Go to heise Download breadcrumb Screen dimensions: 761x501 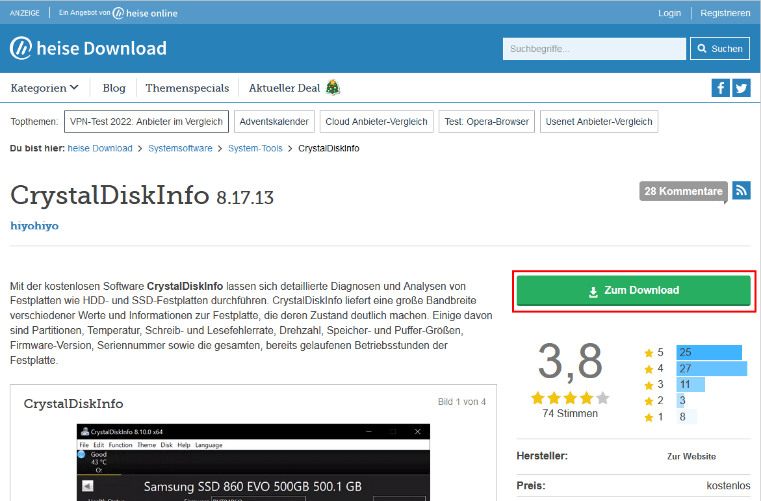point(100,149)
